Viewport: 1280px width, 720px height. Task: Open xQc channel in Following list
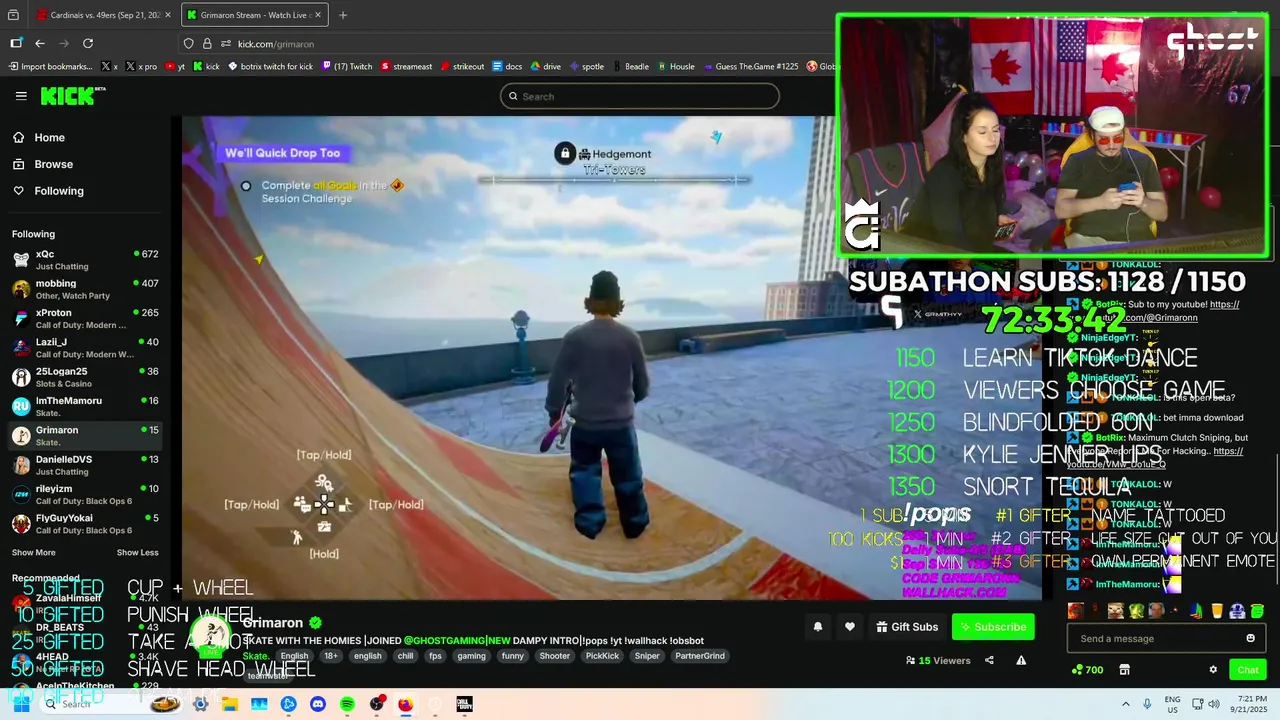(x=86, y=260)
